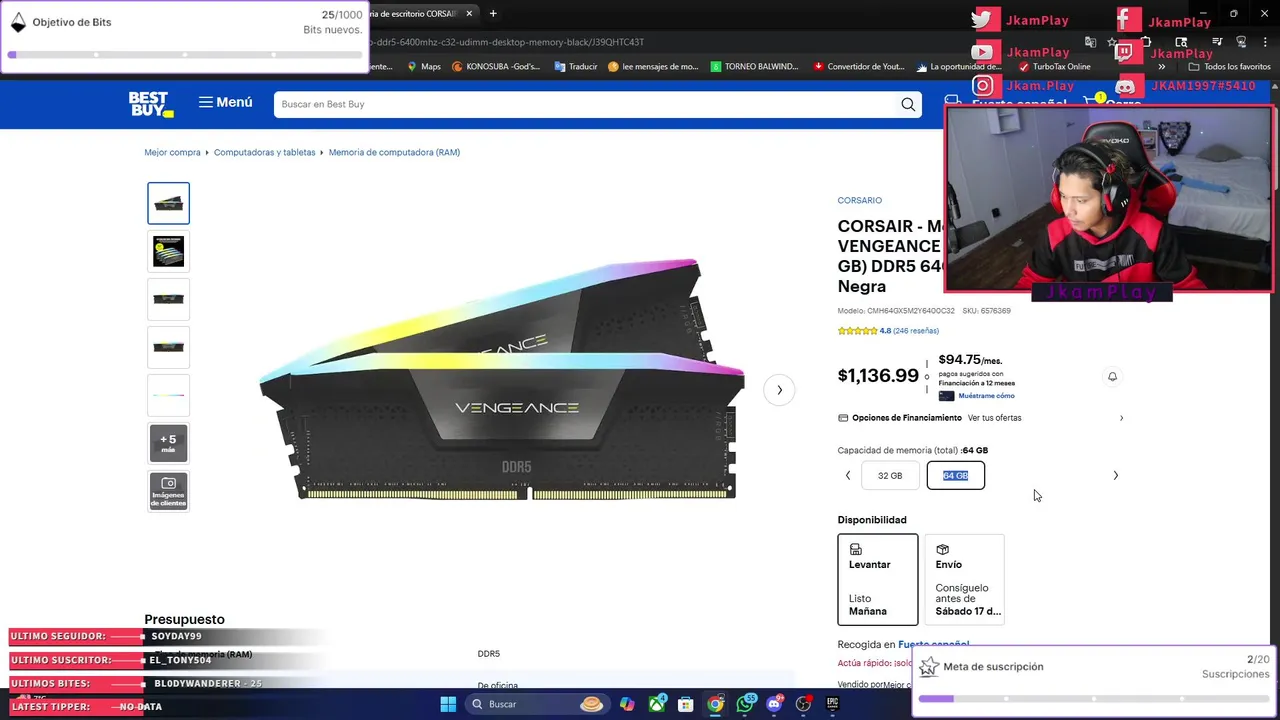The height and width of the screenshot is (720, 1280).
Task: Click the Modelo CMH64GX5M2Y6400C32 text
Action: pyautogui.click(x=896, y=311)
